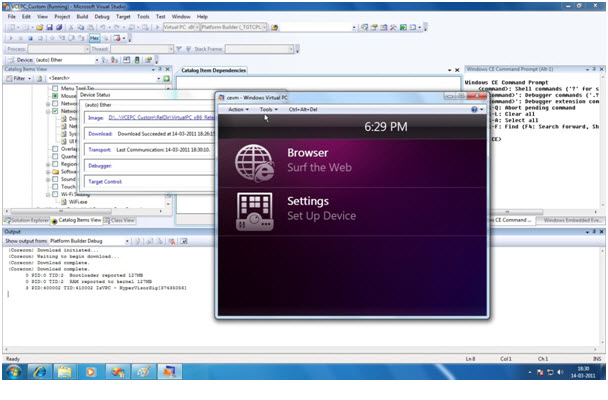The height and width of the screenshot is (400, 608).
Task: Open the Target menu
Action: (x=123, y=17)
